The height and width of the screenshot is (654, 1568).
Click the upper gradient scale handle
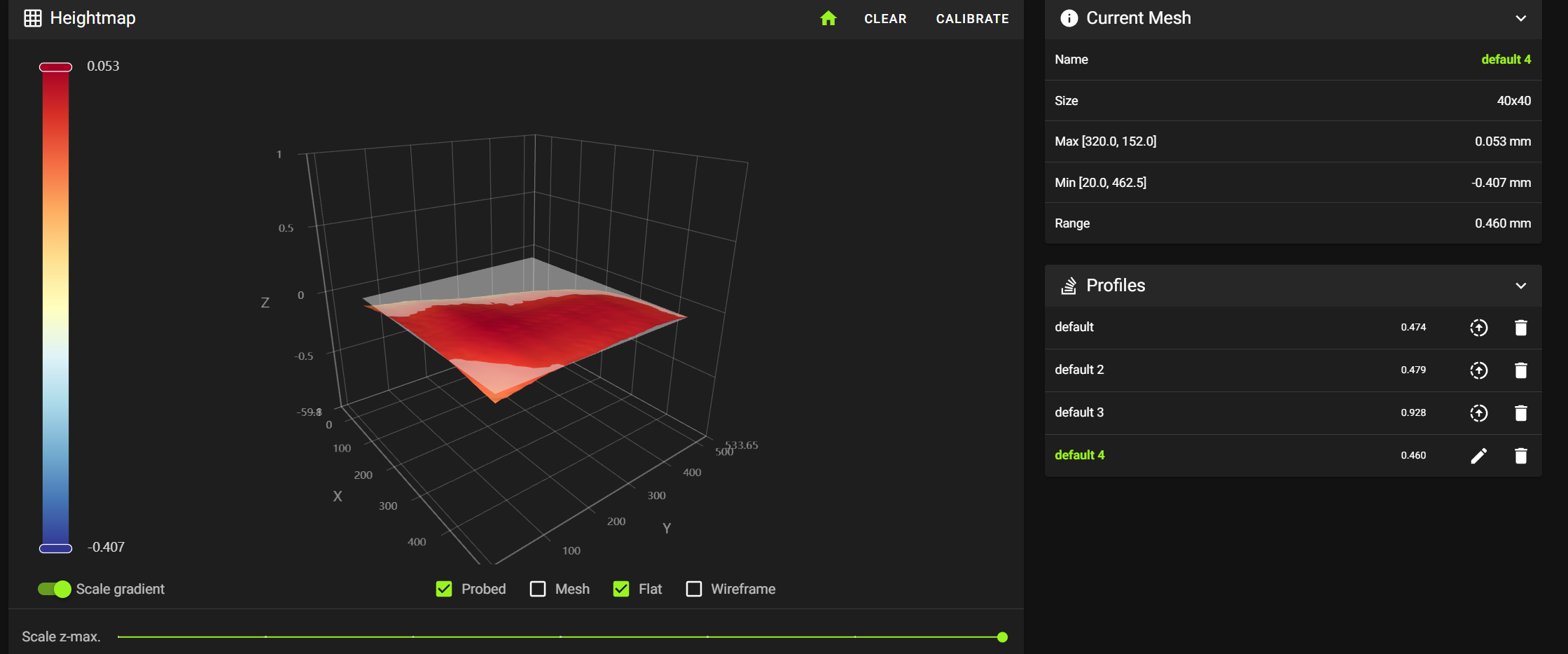[x=55, y=67]
